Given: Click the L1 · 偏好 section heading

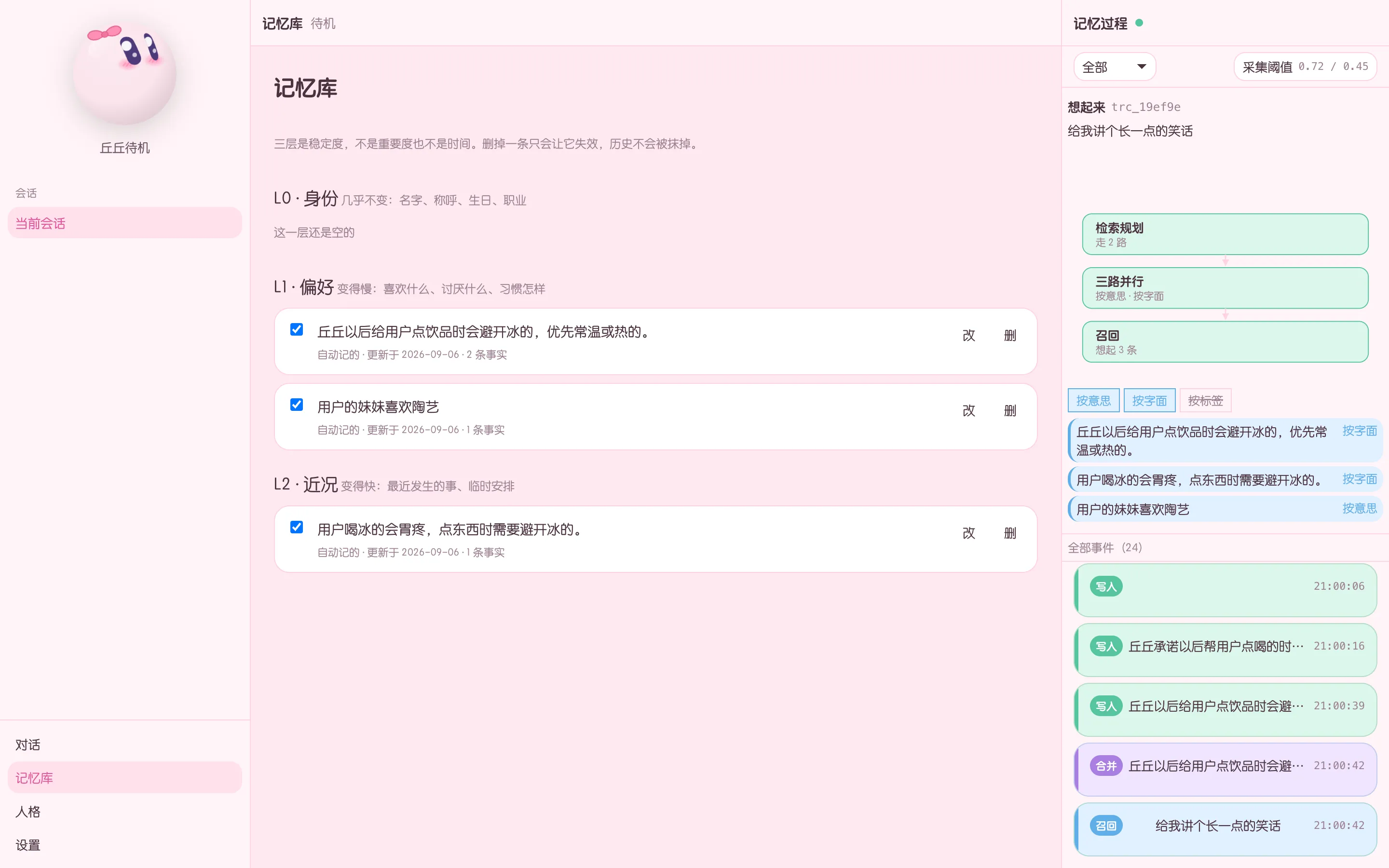Looking at the screenshot, I should pos(304,287).
